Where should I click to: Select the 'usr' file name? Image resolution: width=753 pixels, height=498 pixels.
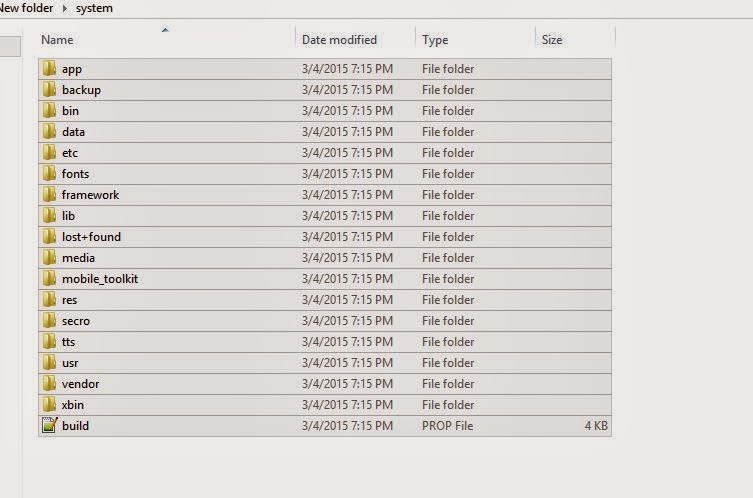tap(70, 364)
